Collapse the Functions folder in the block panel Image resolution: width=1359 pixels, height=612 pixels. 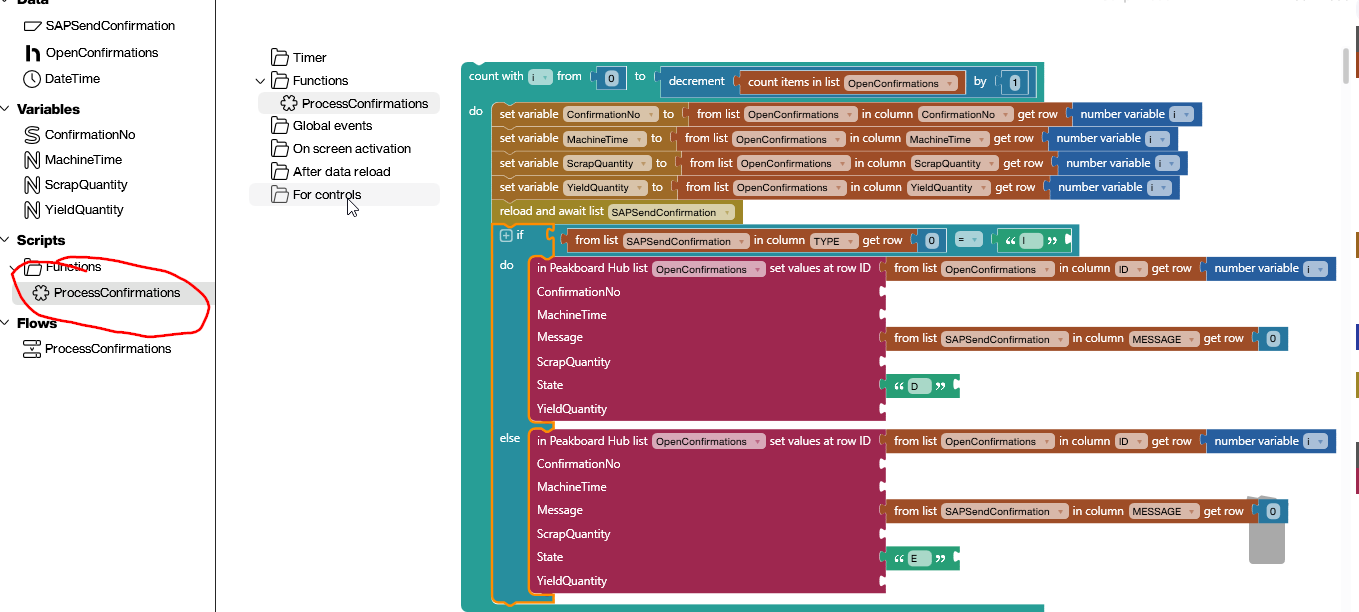(261, 80)
